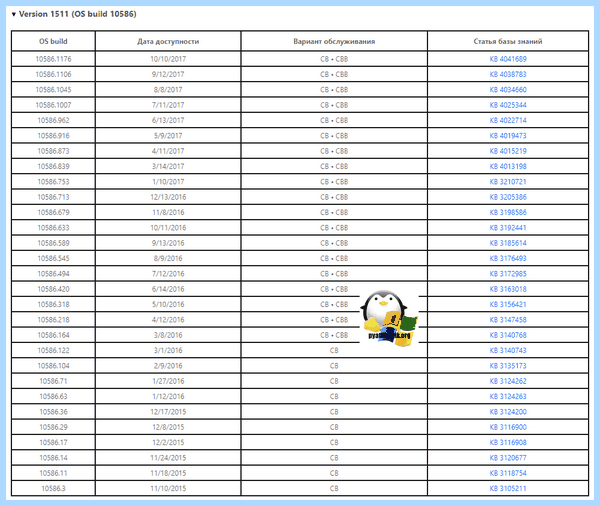Open link KB 3205386

tap(508, 197)
